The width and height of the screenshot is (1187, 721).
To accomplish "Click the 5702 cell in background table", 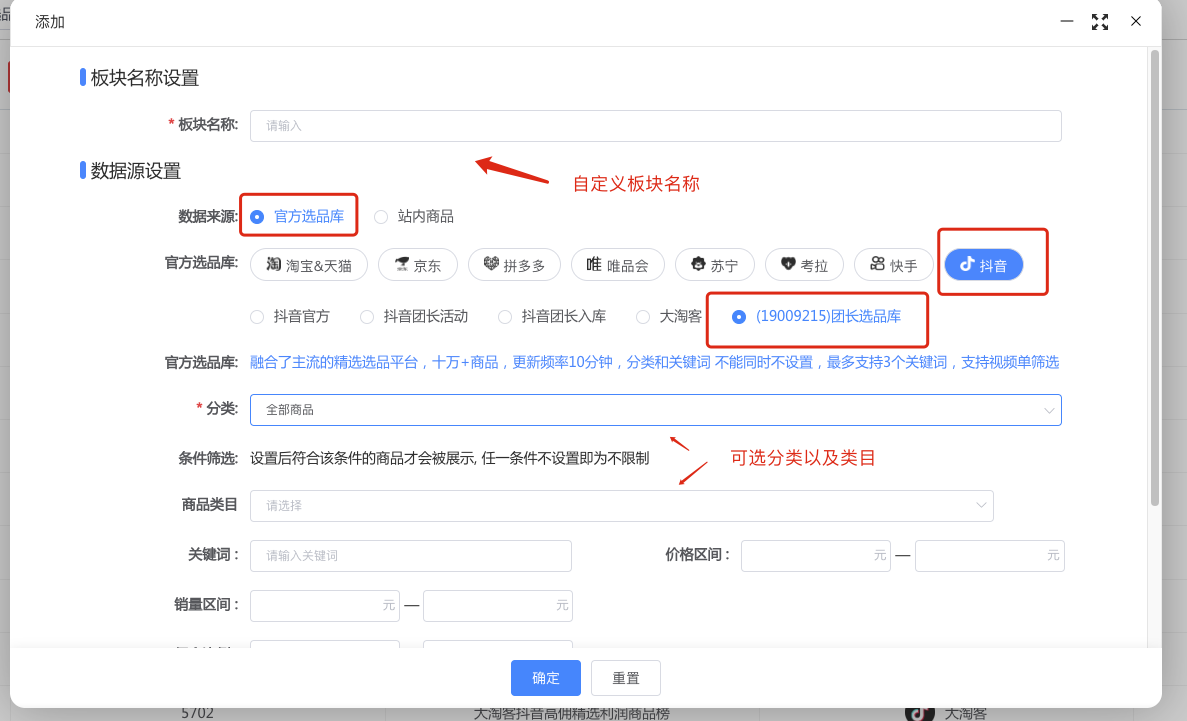I will pyautogui.click(x=198, y=713).
